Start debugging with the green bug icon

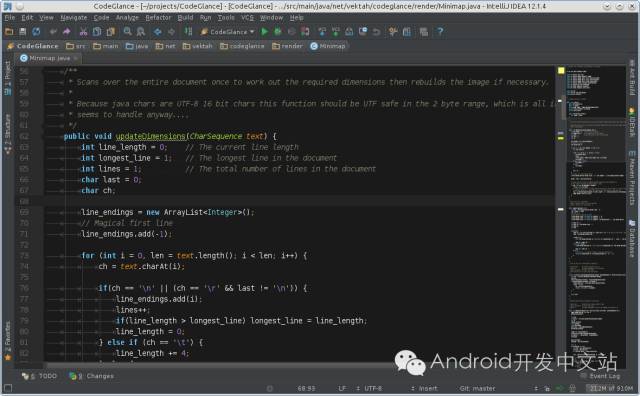[278, 31]
